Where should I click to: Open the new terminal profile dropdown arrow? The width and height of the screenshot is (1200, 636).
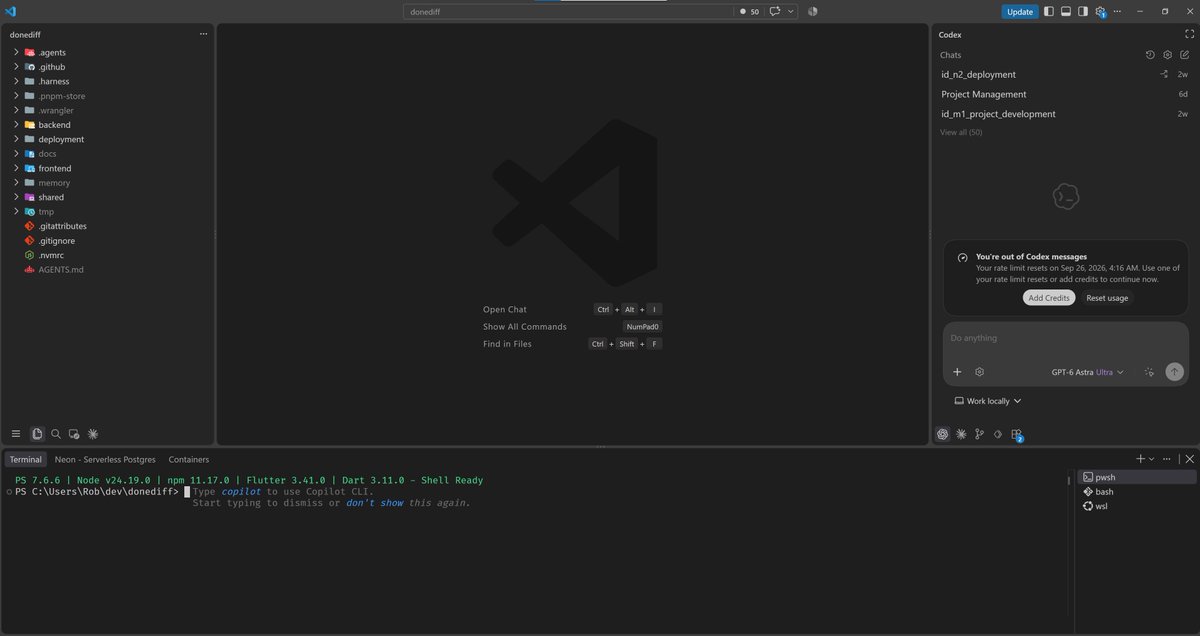tap(1152, 459)
